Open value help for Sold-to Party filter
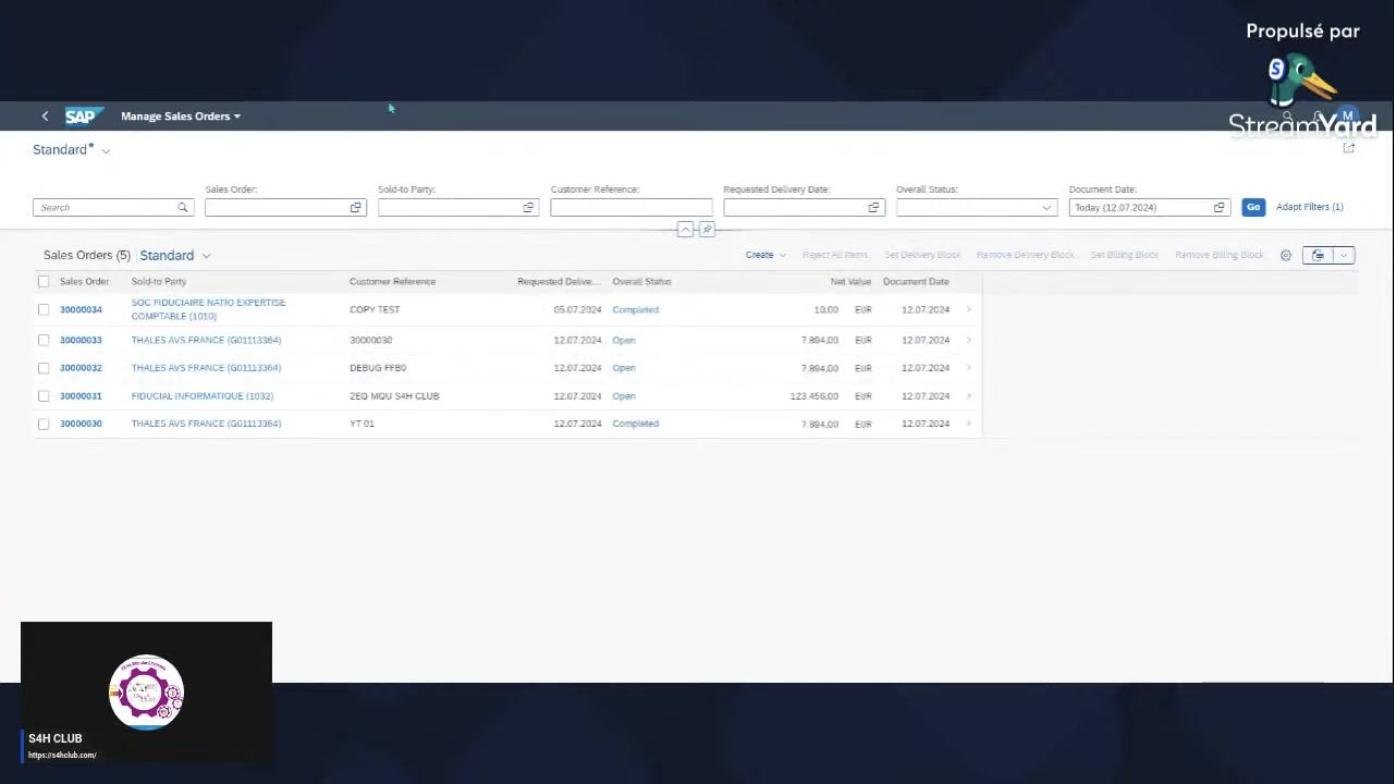This screenshot has height=784, width=1394. [528, 208]
